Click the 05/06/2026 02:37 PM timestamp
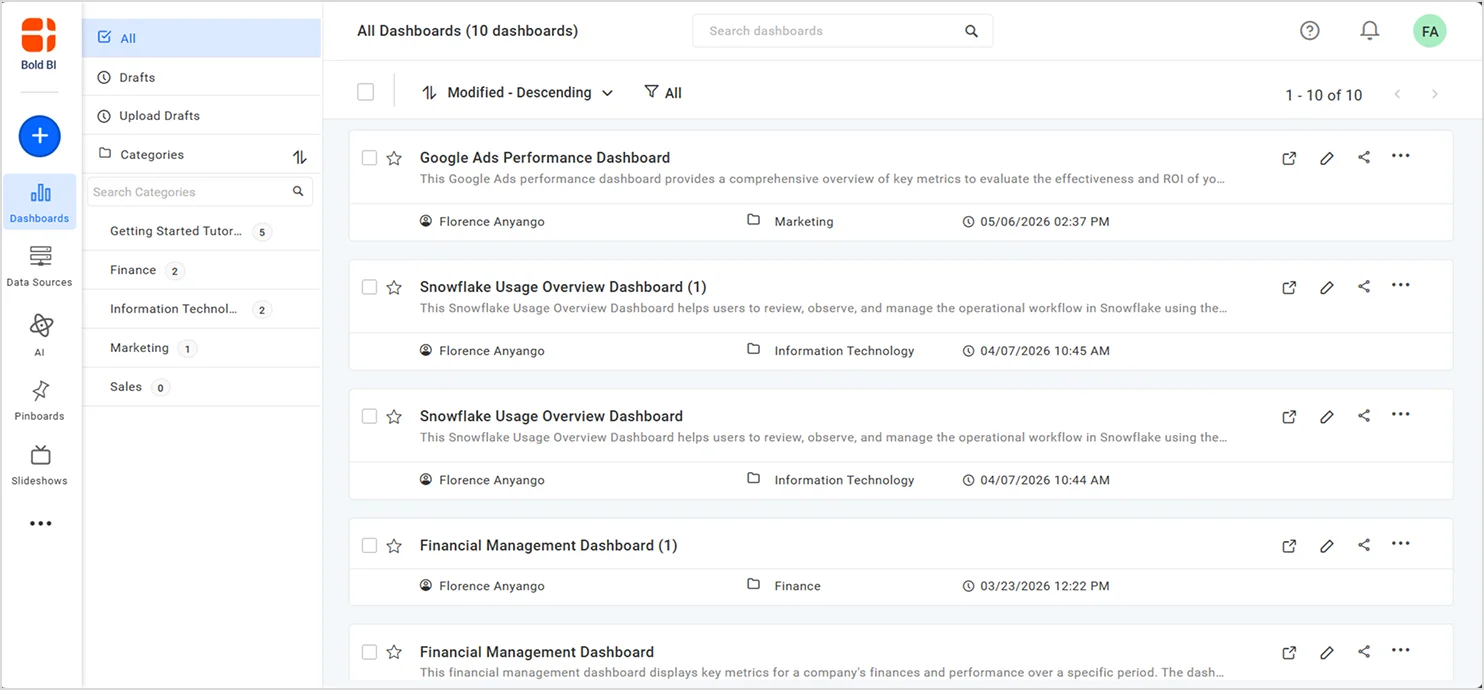This screenshot has height=690, width=1484. pos(1044,222)
